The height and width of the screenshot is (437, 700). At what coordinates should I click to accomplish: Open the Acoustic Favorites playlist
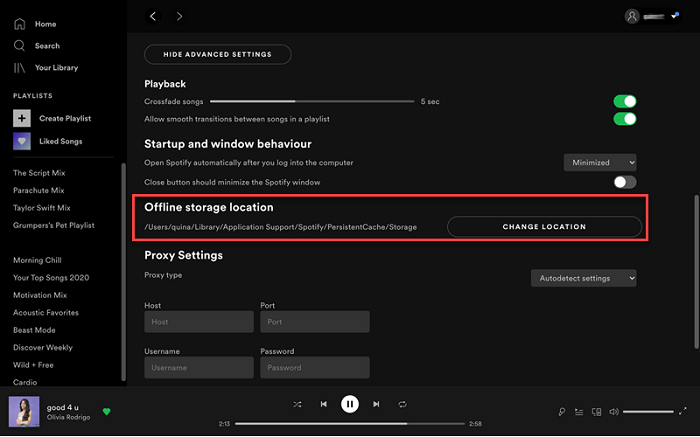point(46,312)
